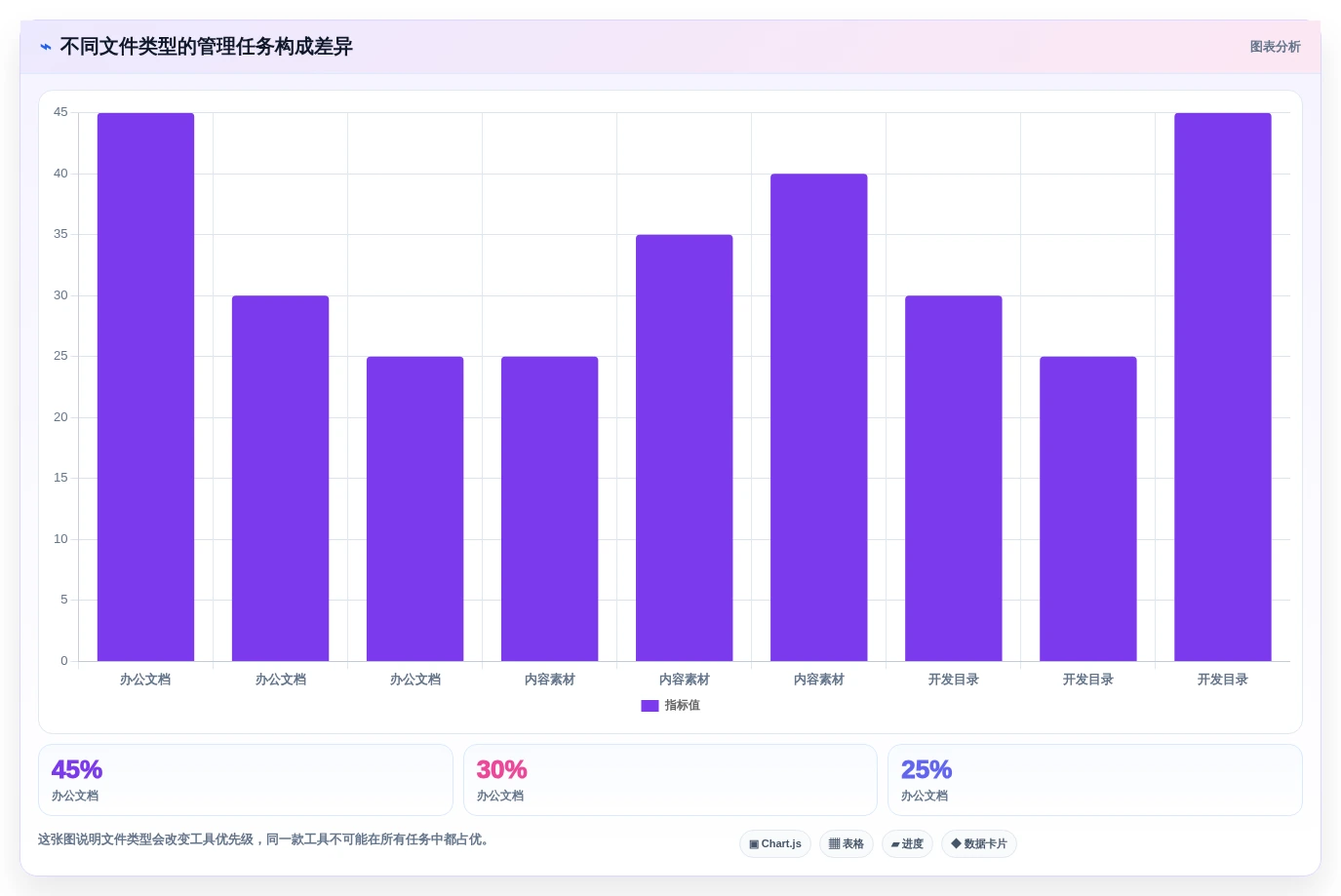The width and height of the screenshot is (1341, 896).
Task: Click the 办公文档 bar valued at 45
Action: [x=145, y=387]
